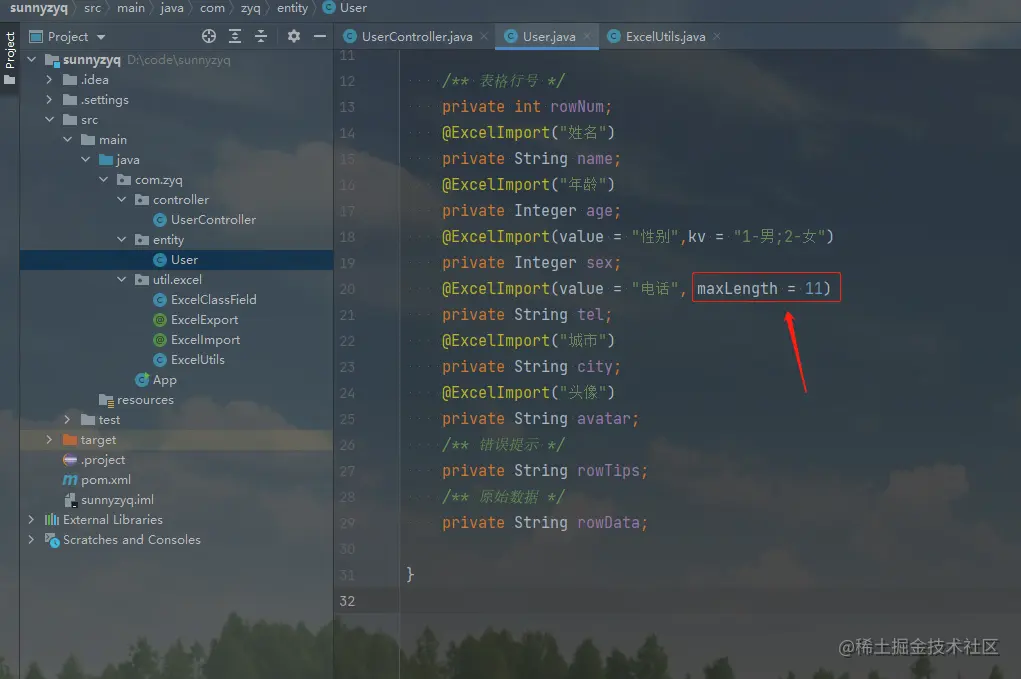Click the sunnyzyq breadcrumb in navigation bar
1021x679 pixels.
38,8
